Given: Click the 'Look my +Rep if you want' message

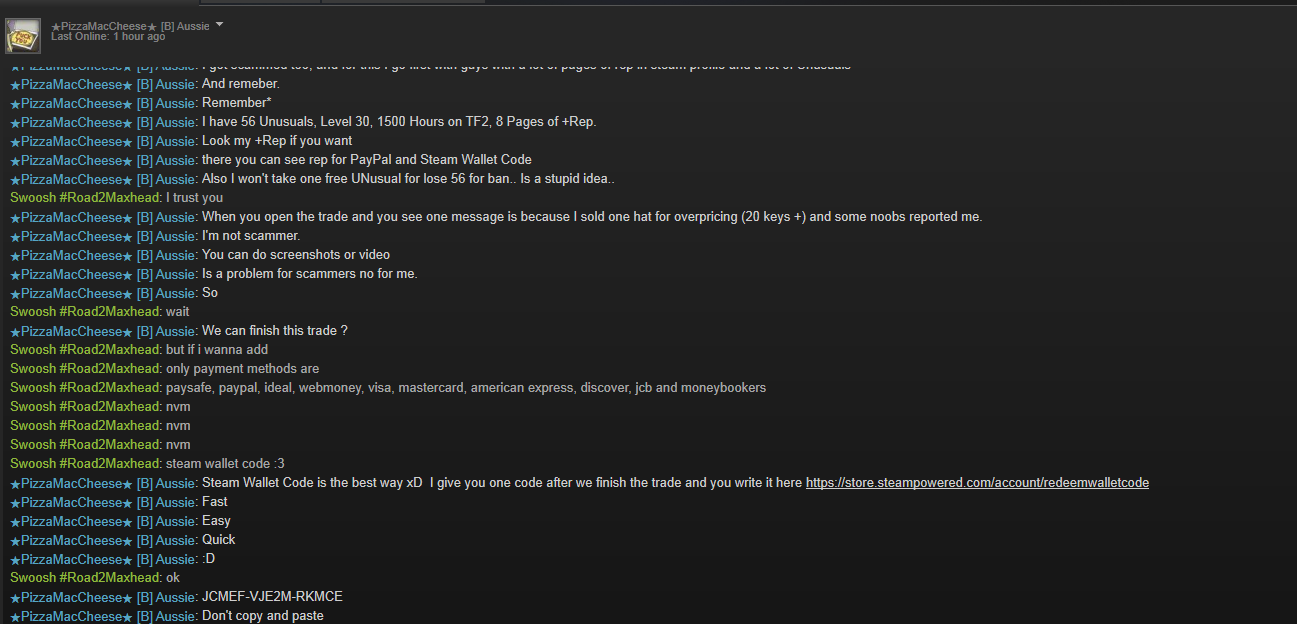Looking at the screenshot, I should [x=277, y=141].
